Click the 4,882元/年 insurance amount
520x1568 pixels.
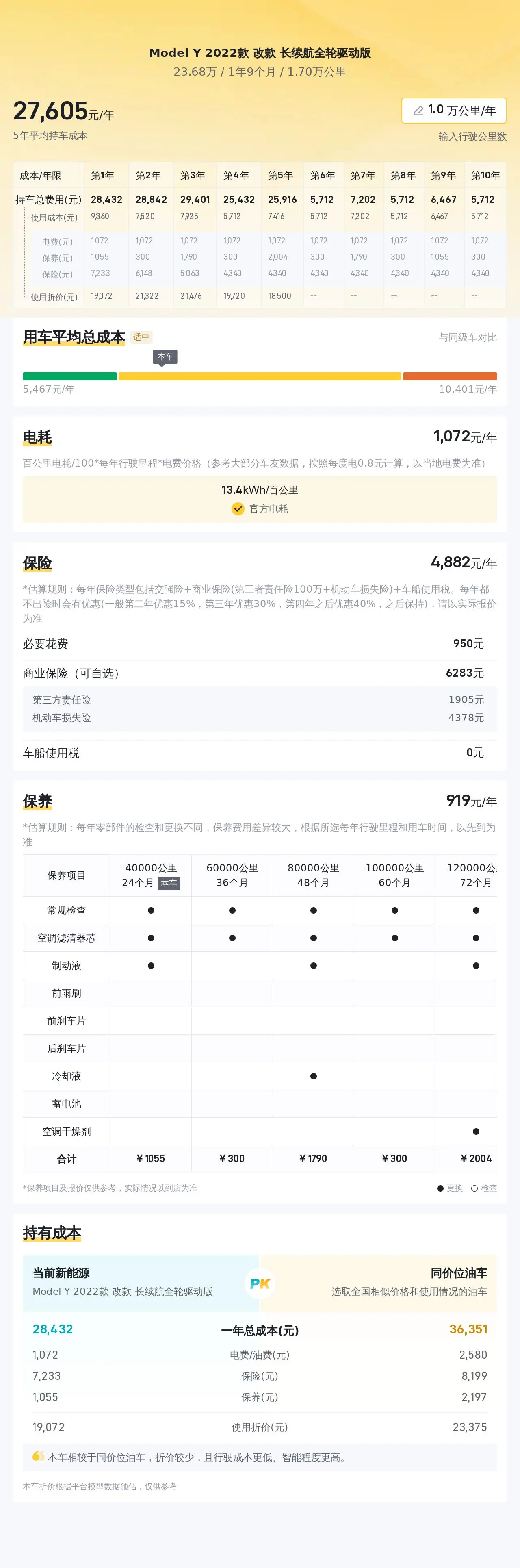(464, 562)
